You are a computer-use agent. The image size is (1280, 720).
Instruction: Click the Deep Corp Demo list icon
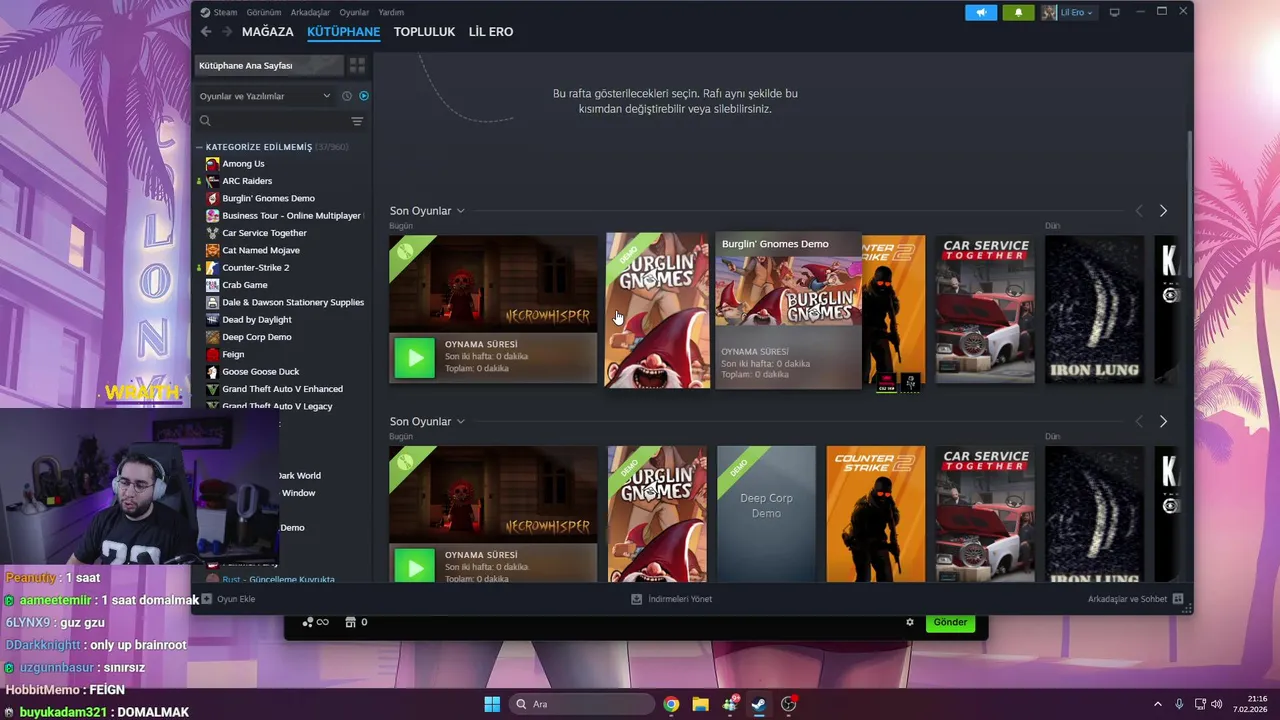[212, 337]
